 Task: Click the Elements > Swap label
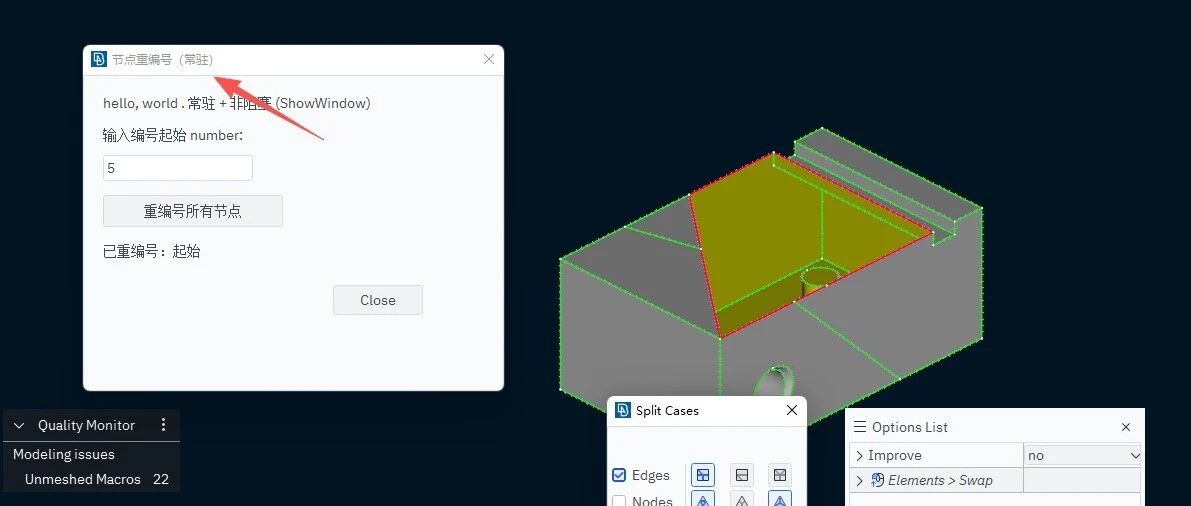click(x=940, y=480)
